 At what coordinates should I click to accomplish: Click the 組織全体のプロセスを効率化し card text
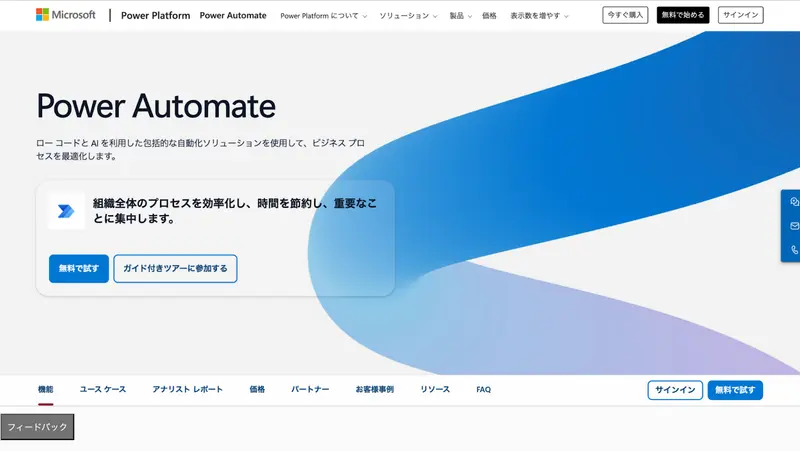click(235, 211)
